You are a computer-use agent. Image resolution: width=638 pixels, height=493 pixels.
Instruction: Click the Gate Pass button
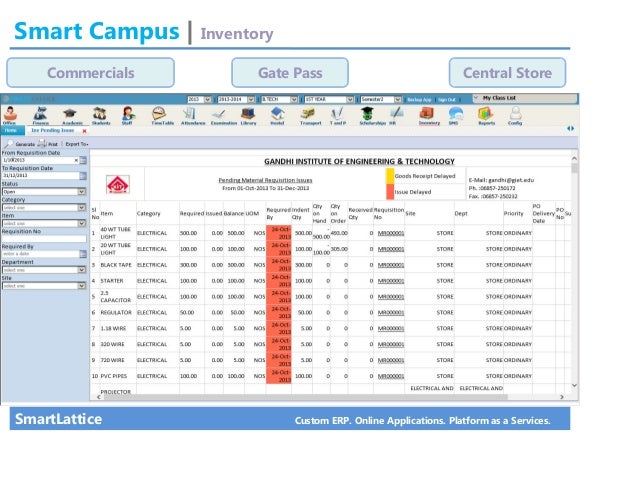[290, 72]
